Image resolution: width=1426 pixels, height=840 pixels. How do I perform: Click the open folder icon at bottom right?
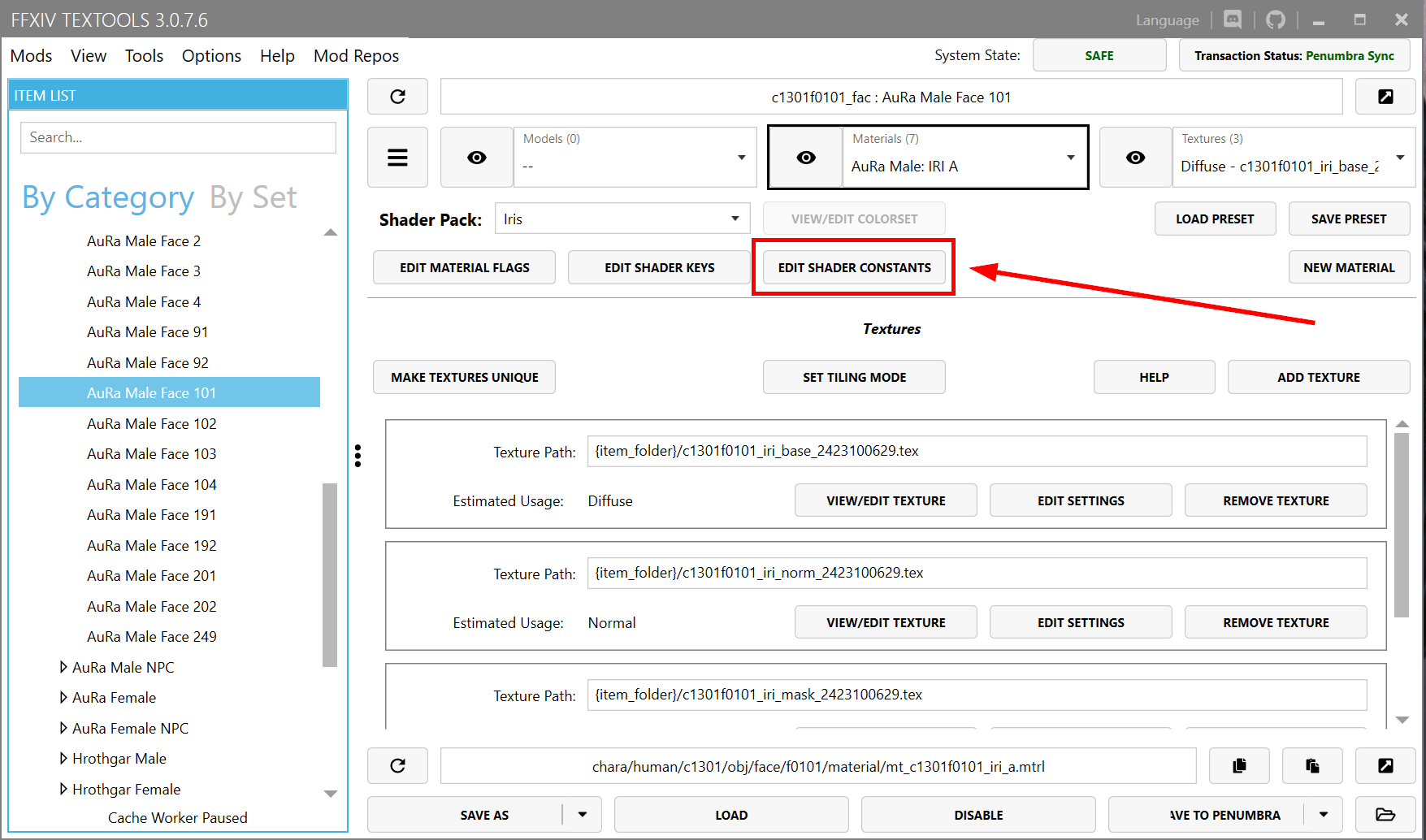coord(1385,815)
